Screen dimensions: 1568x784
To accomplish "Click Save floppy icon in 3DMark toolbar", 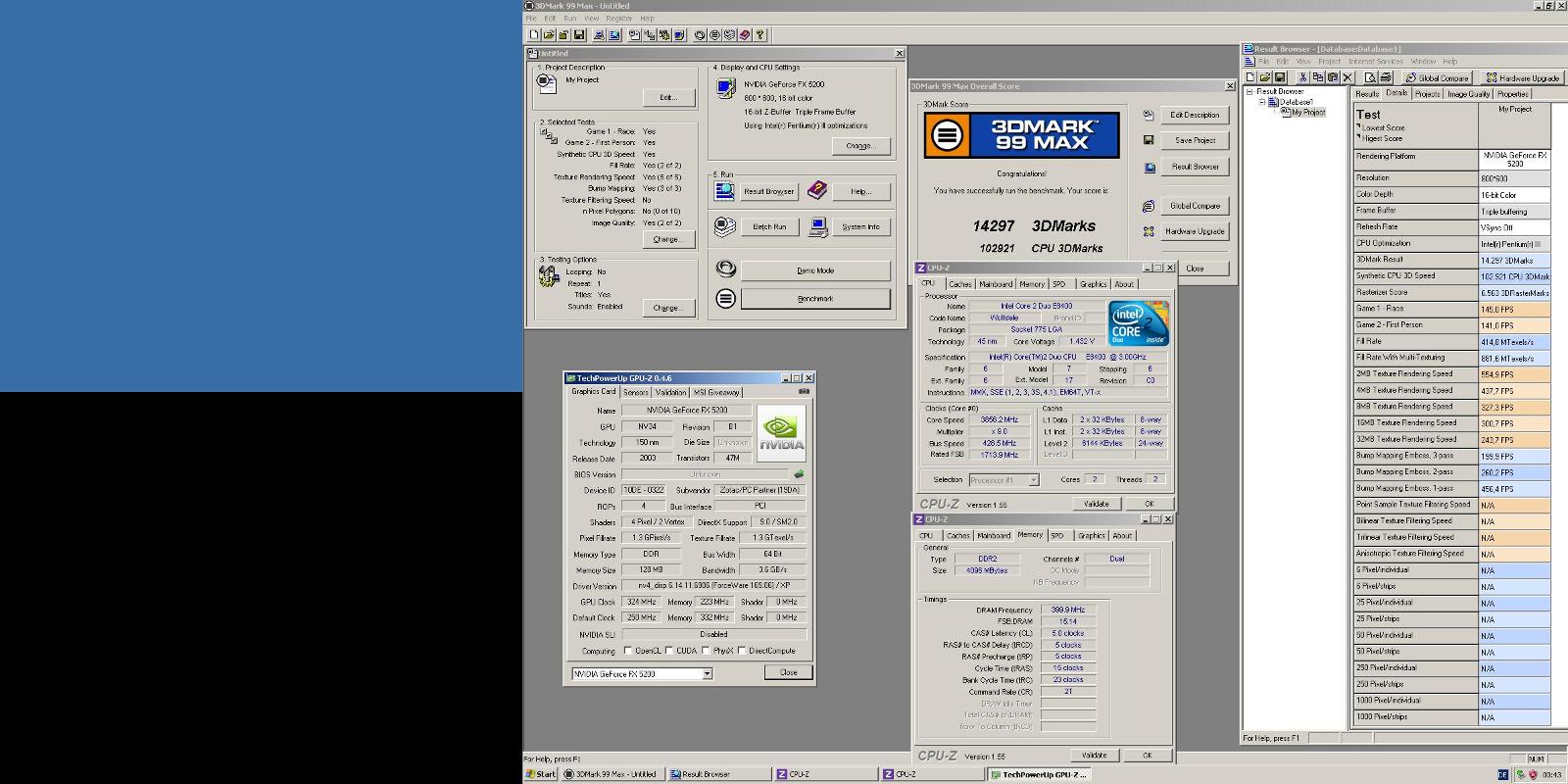I will click(x=579, y=35).
